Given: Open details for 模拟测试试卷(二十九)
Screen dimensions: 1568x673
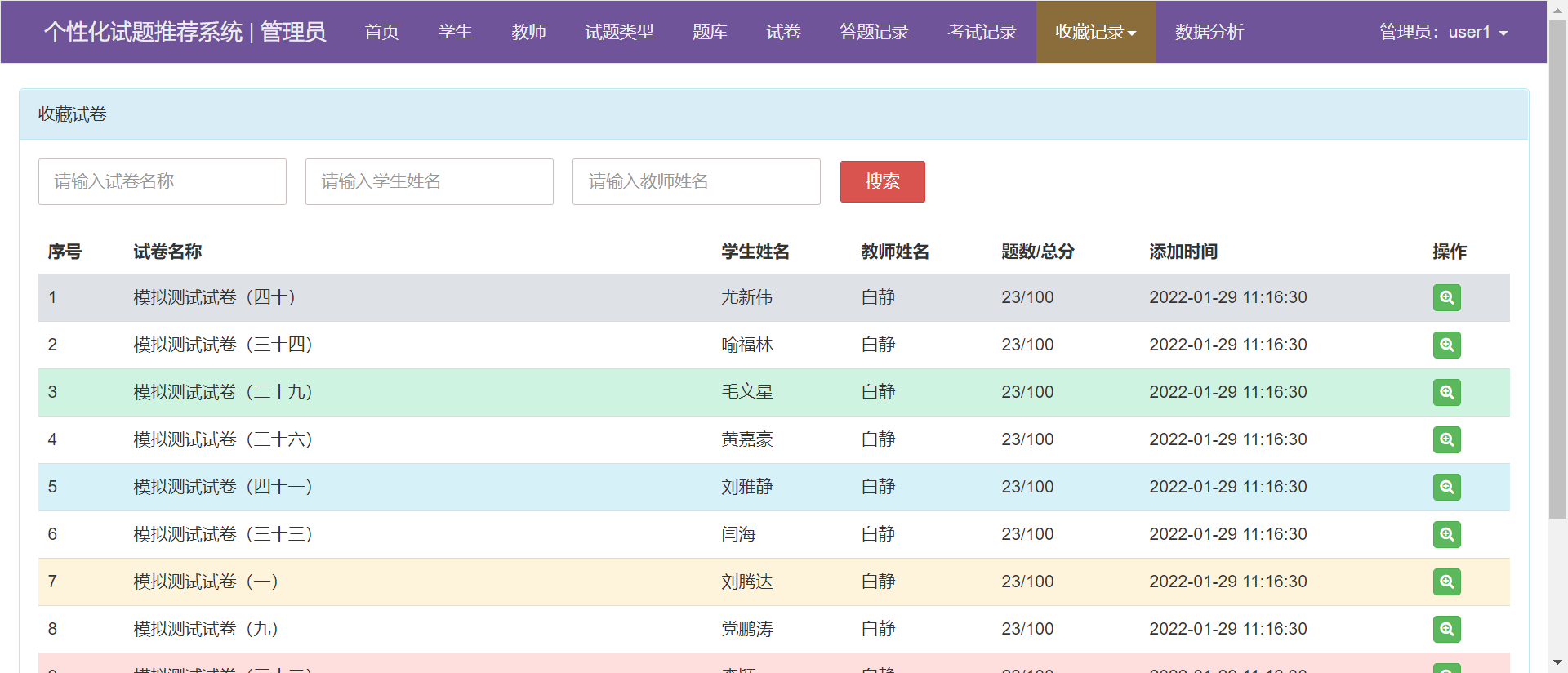Looking at the screenshot, I should [1446, 392].
